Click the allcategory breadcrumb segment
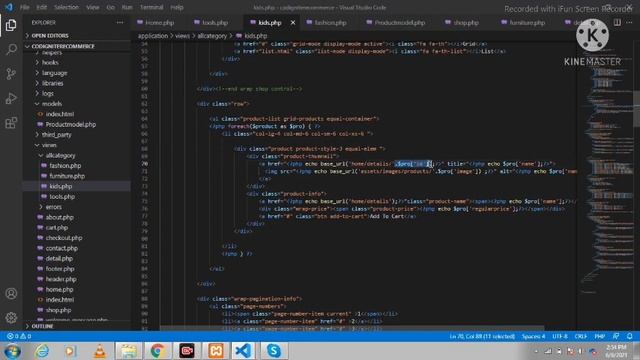Image resolution: width=640 pixels, height=360 pixels. click(212, 36)
